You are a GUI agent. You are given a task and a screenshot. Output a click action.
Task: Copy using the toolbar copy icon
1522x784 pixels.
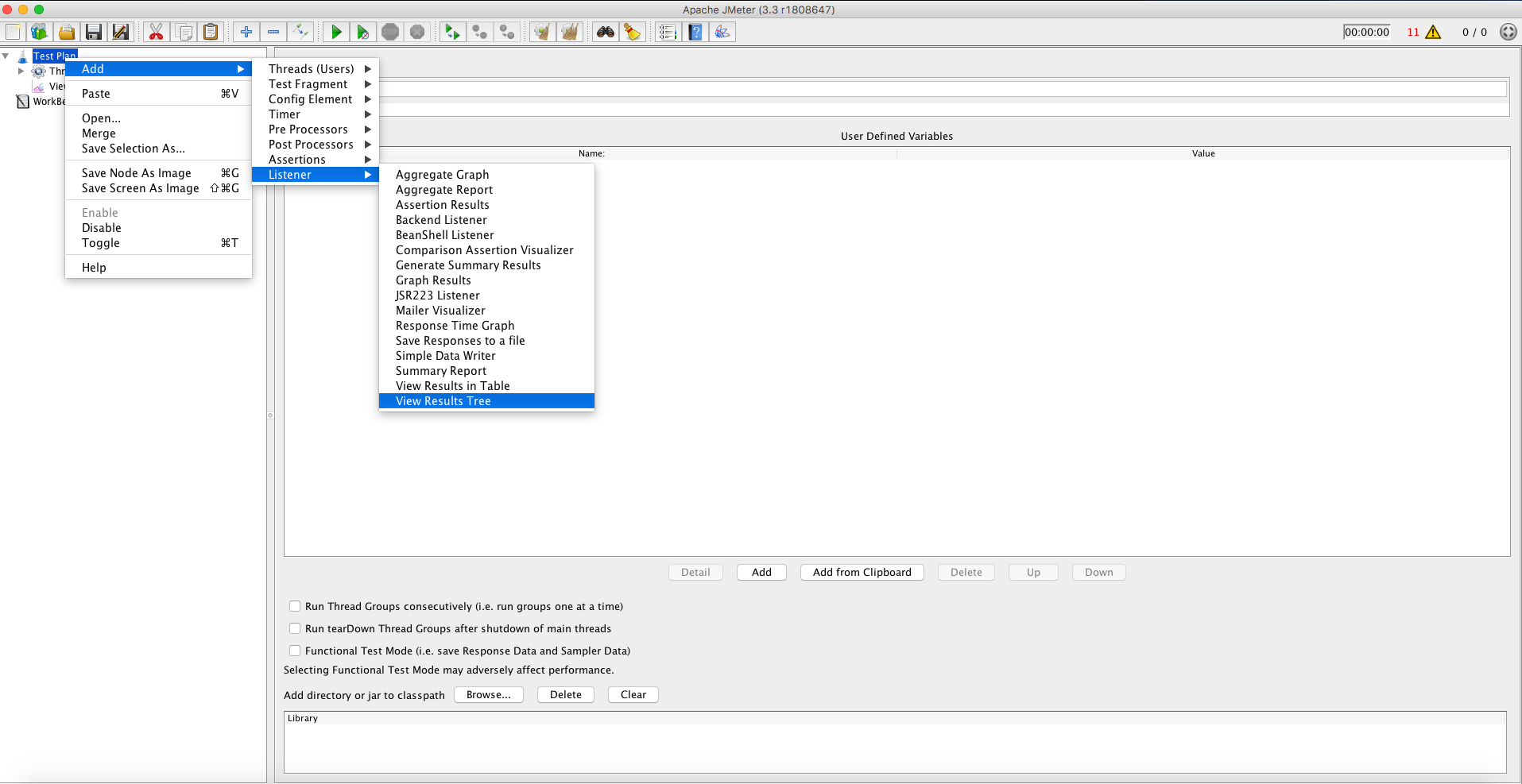coord(184,32)
